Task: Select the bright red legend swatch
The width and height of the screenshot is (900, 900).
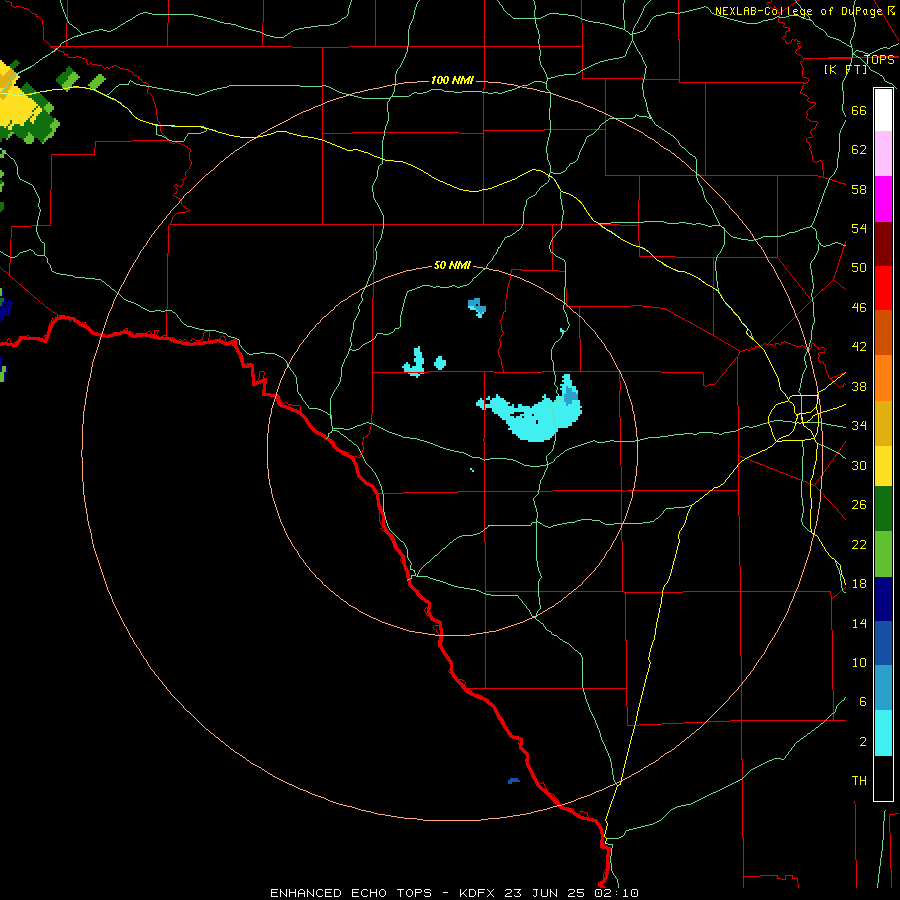Action: coord(883,288)
